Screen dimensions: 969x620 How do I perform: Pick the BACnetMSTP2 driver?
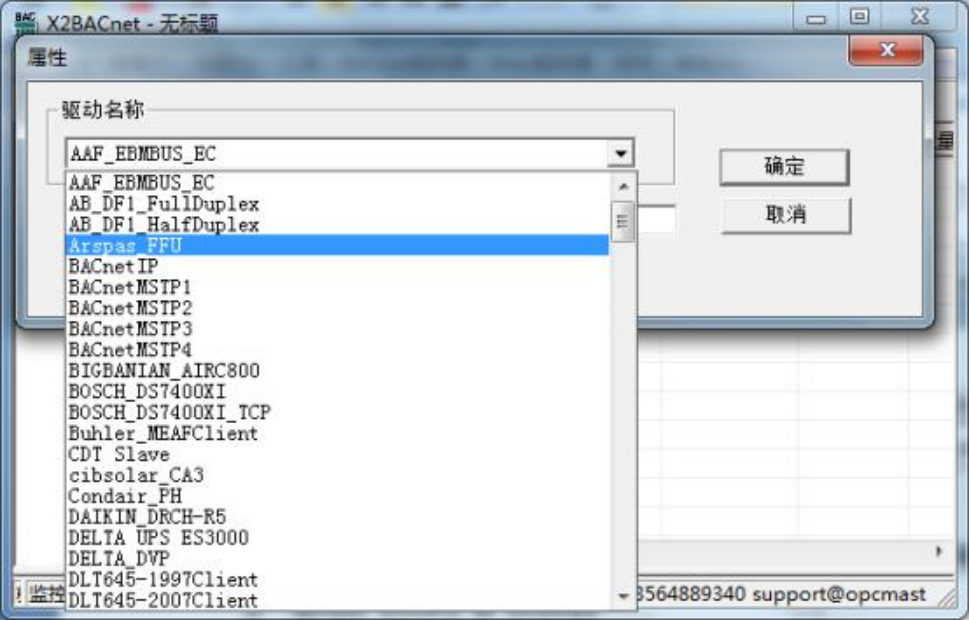(337, 308)
